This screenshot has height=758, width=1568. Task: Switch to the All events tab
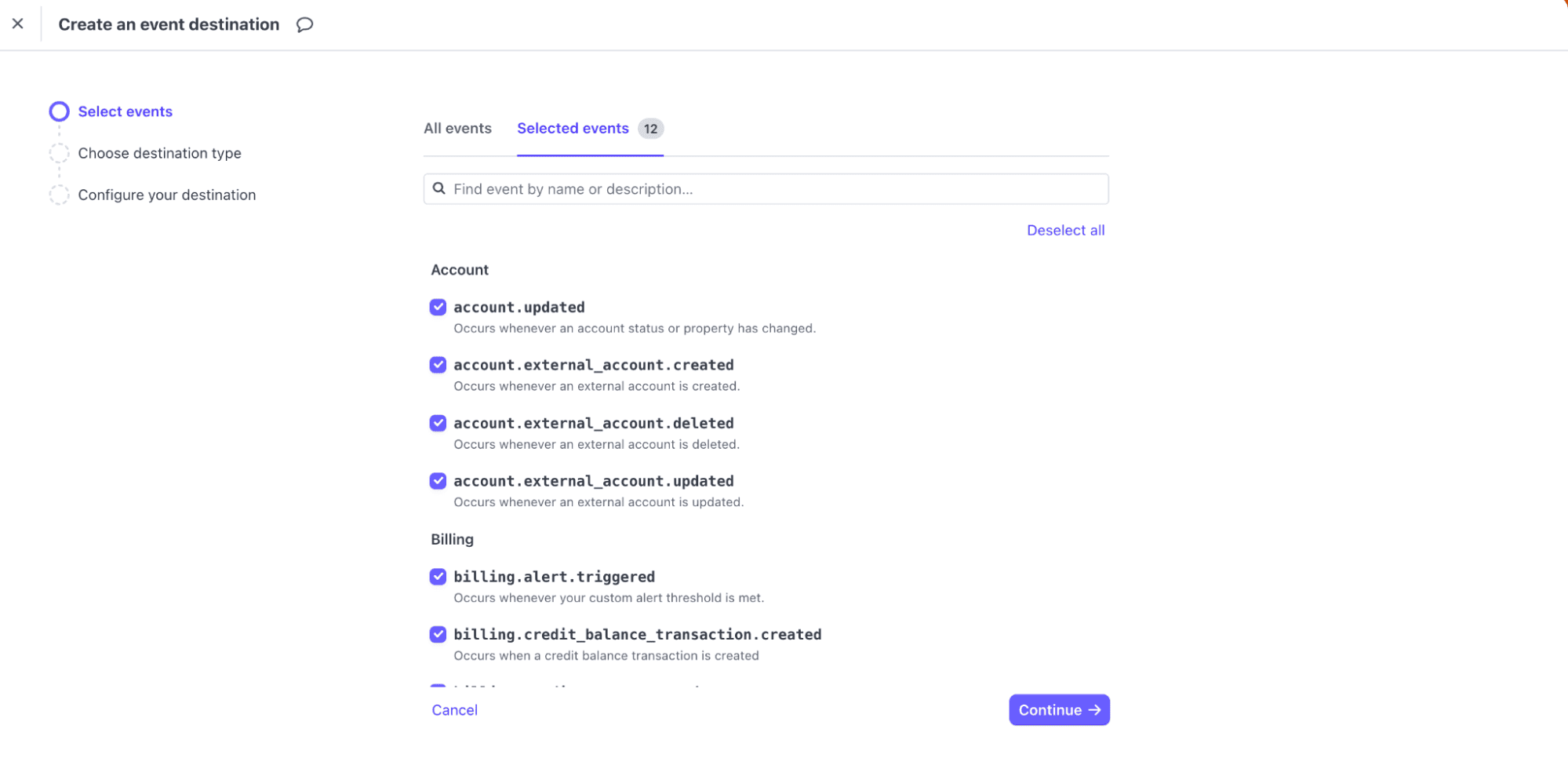(x=457, y=128)
